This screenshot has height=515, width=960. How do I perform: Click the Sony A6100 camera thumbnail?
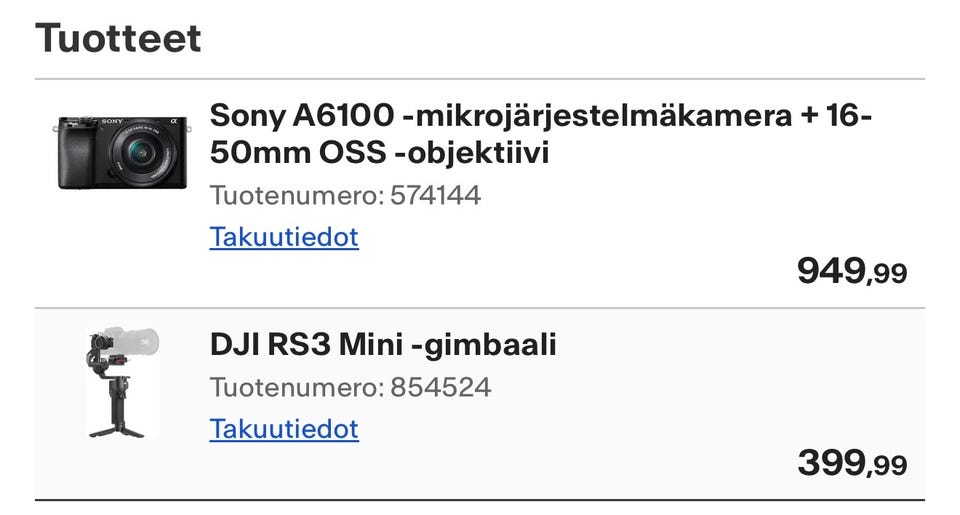pos(122,153)
